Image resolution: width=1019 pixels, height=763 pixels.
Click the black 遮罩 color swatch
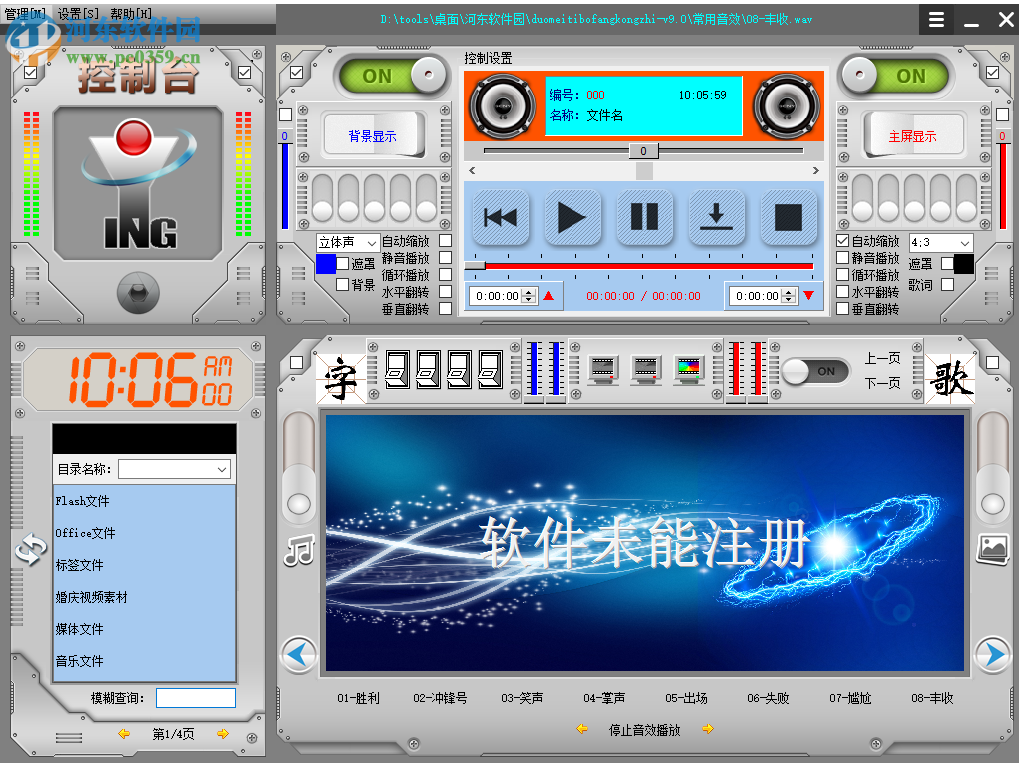point(964,264)
